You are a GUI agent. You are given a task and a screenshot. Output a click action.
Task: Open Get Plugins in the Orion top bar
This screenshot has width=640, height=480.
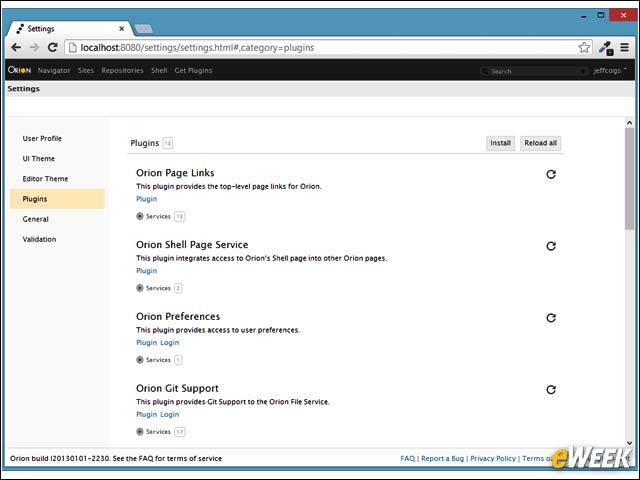[x=193, y=71]
